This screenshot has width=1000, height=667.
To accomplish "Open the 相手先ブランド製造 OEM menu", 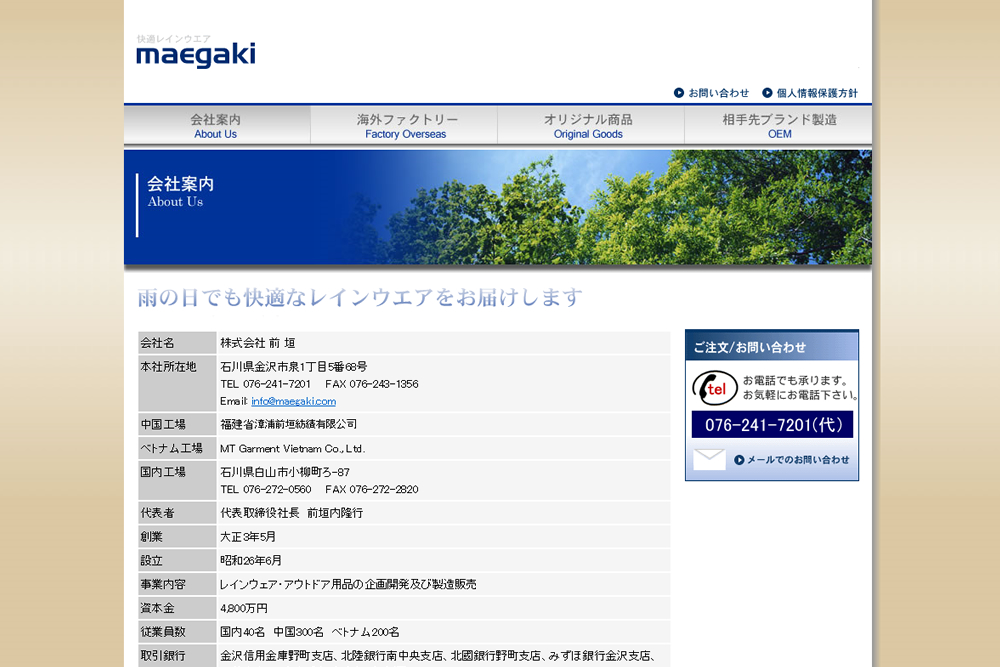I will [778, 126].
